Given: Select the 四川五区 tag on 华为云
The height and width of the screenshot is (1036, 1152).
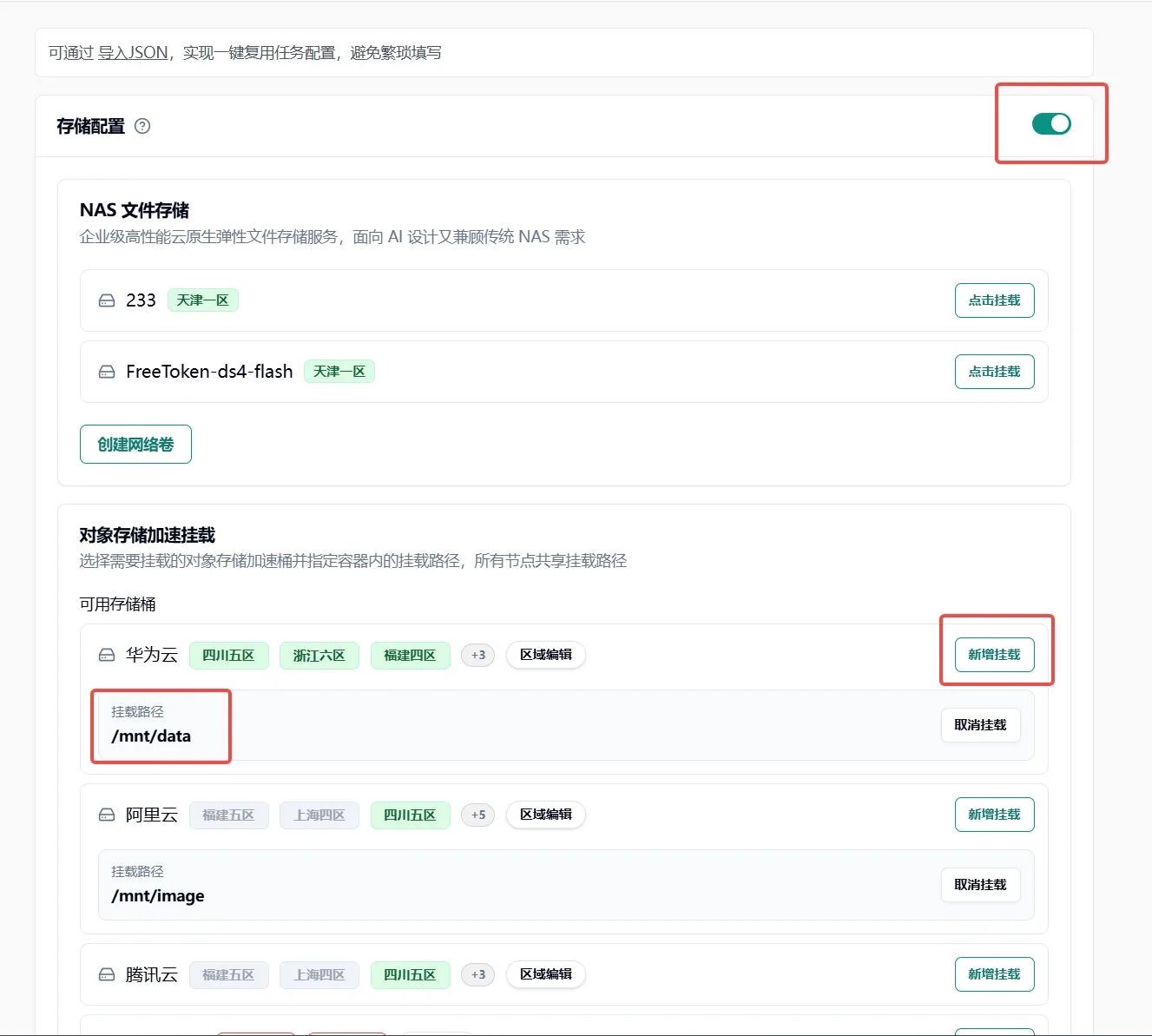Looking at the screenshot, I should tap(228, 656).
